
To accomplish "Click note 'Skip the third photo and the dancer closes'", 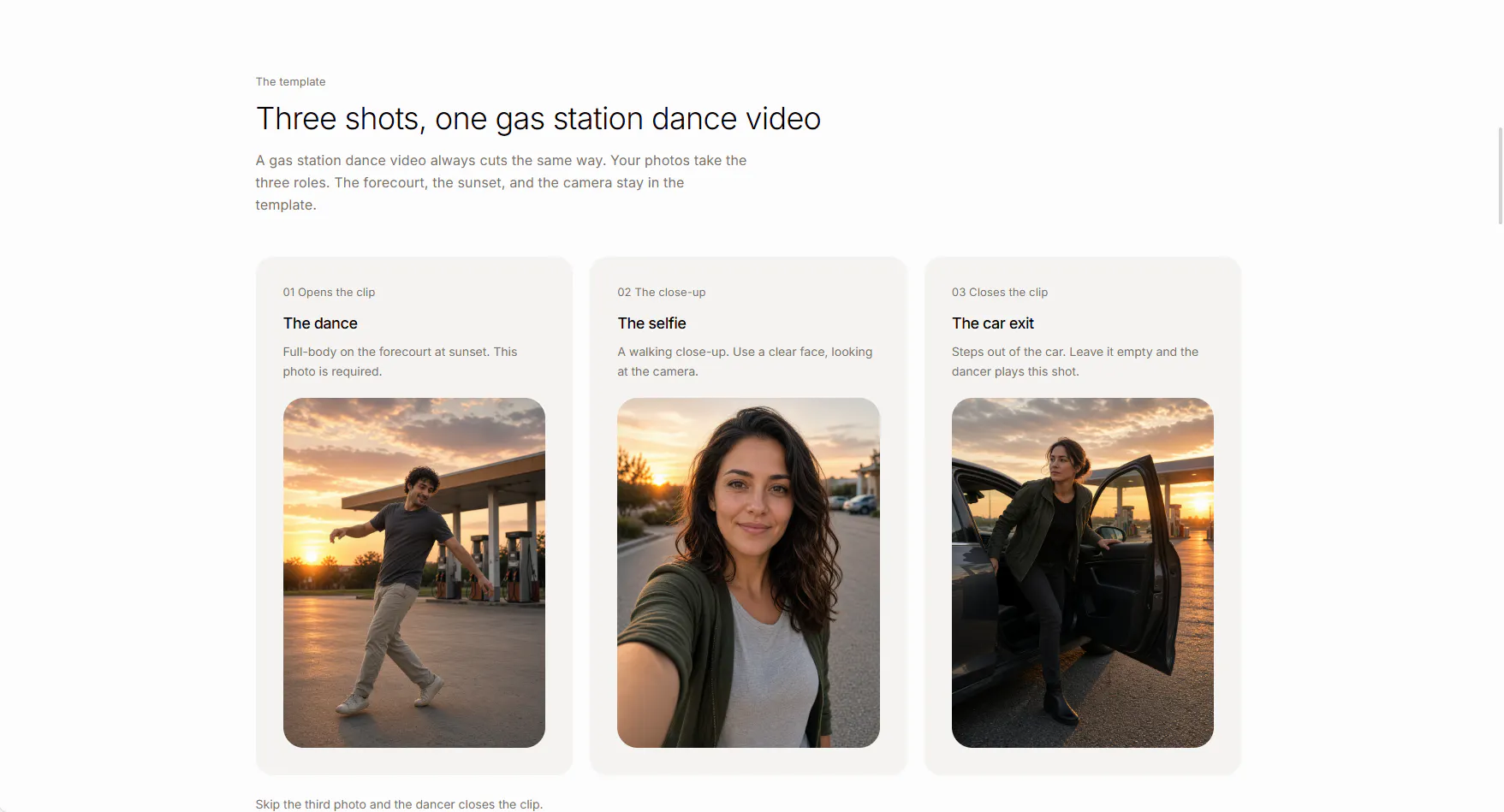I will (399, 804).
